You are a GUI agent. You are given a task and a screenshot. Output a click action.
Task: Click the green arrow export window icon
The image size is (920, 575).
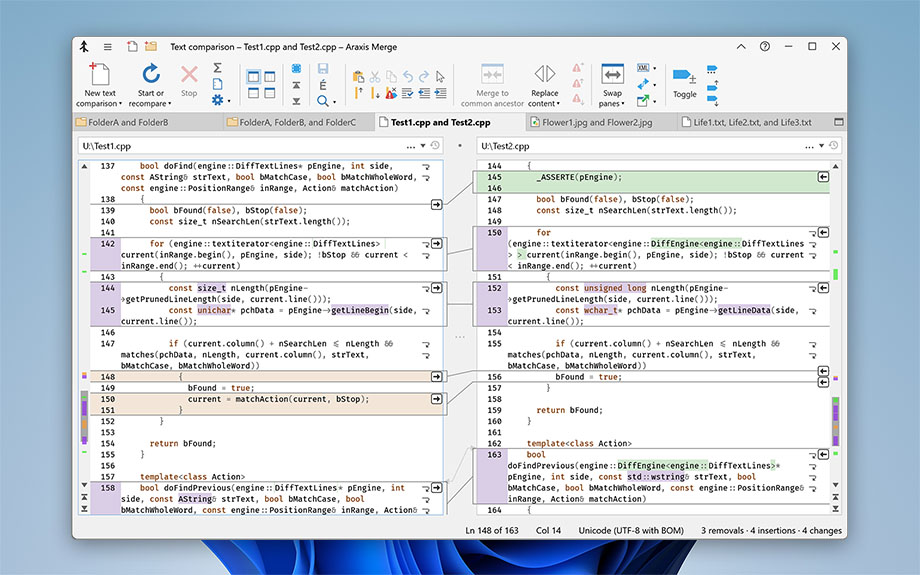coord(643,101)
